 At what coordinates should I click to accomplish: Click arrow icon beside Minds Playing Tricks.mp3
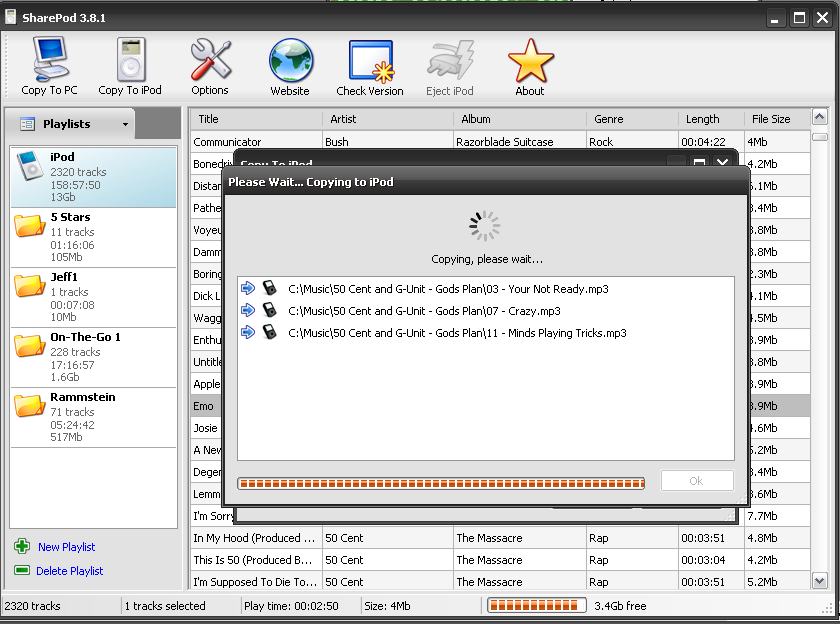248,332
